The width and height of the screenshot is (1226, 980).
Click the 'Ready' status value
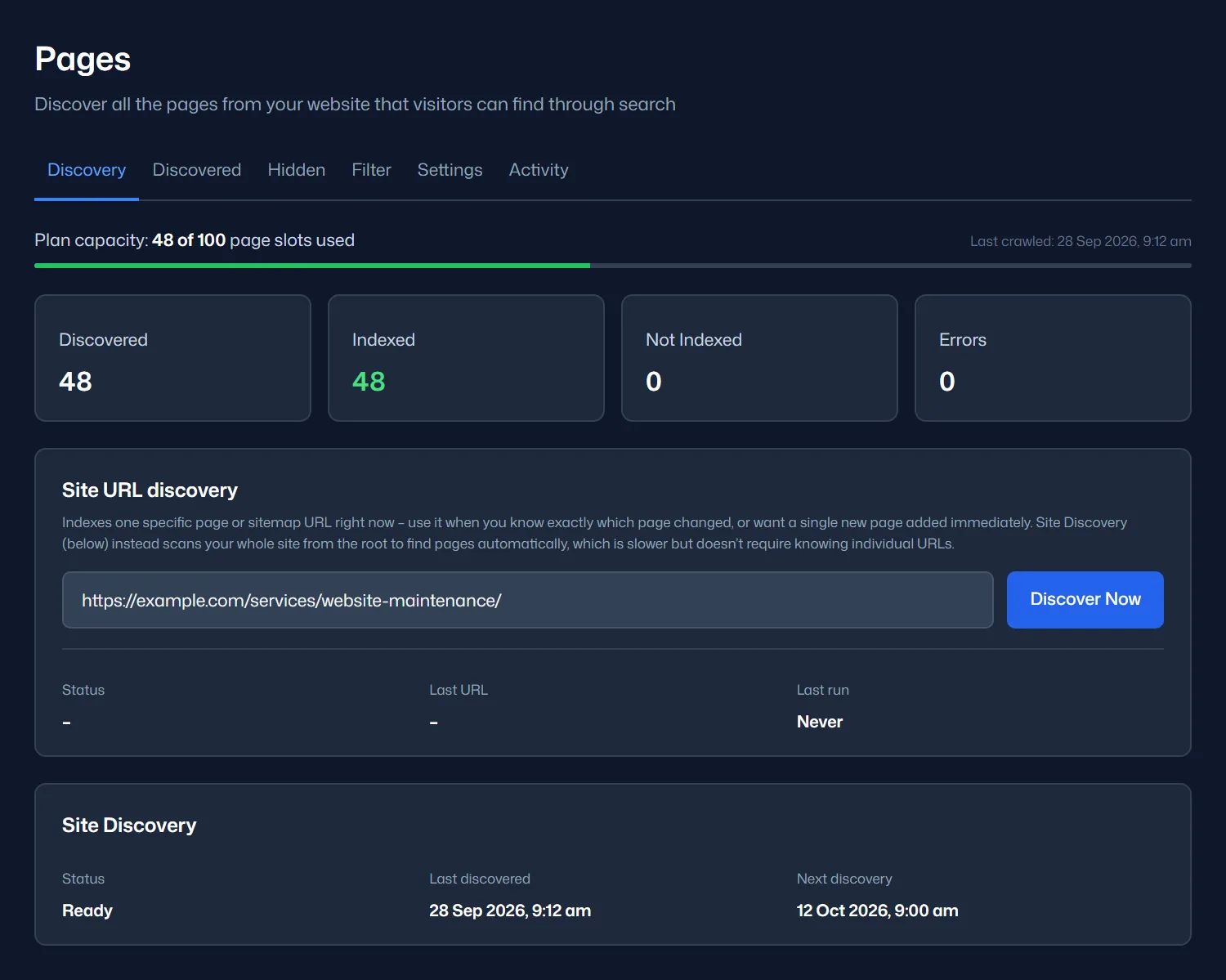point(87,911)
